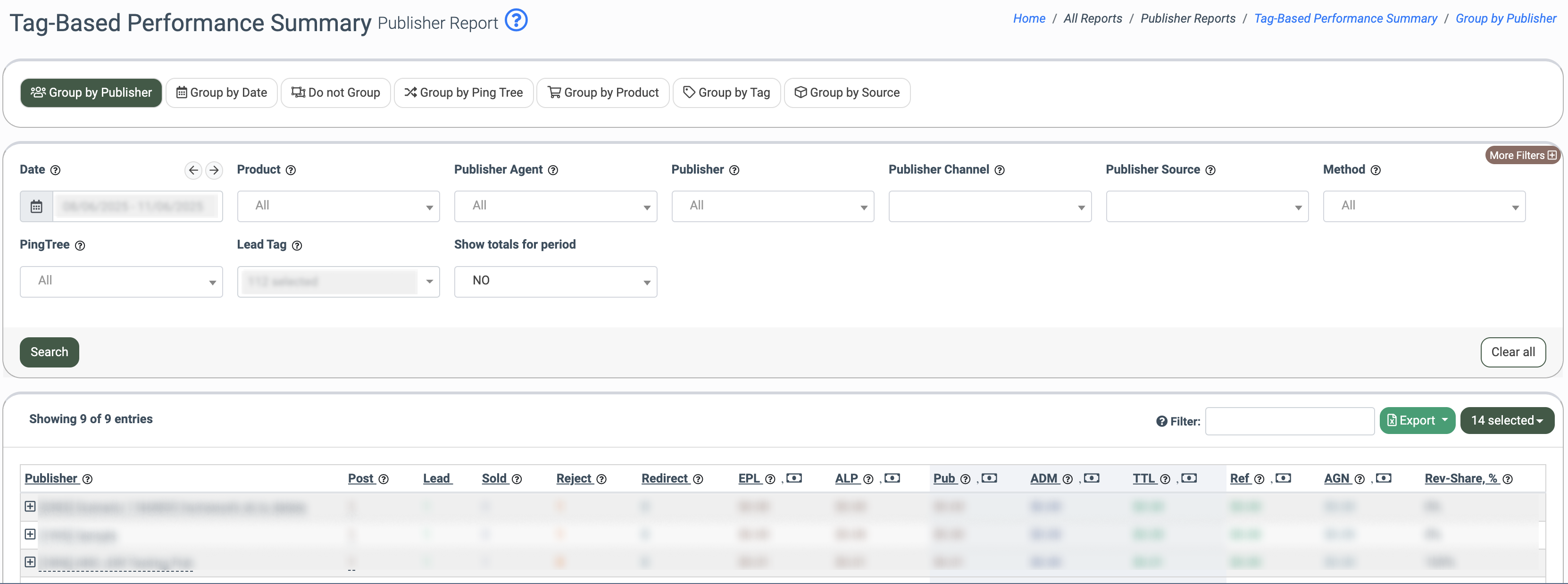1568x584 pixels.
Task: Go to previous date range arrow
Action: click(193, 170)
